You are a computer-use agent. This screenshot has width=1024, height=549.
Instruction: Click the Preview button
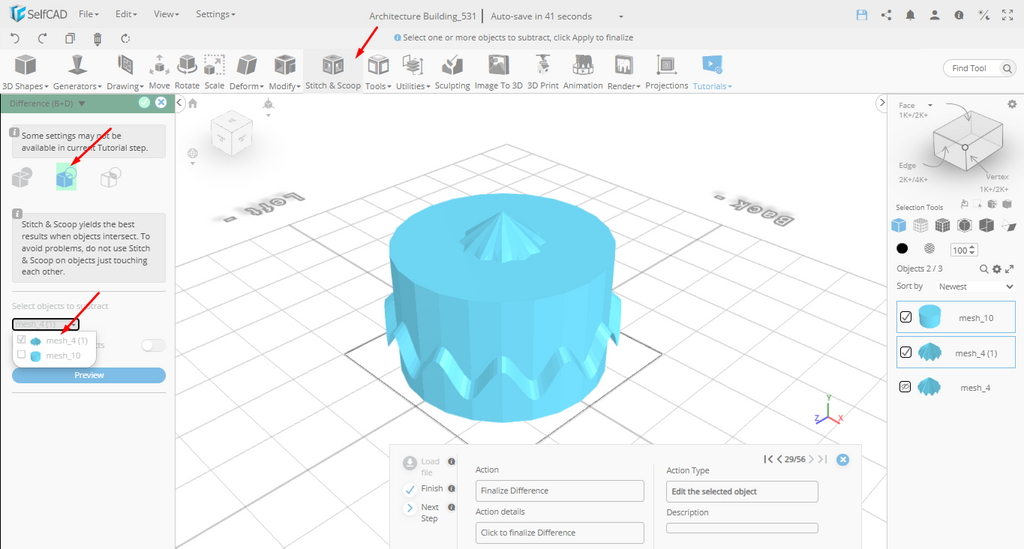tap(88, 375)
